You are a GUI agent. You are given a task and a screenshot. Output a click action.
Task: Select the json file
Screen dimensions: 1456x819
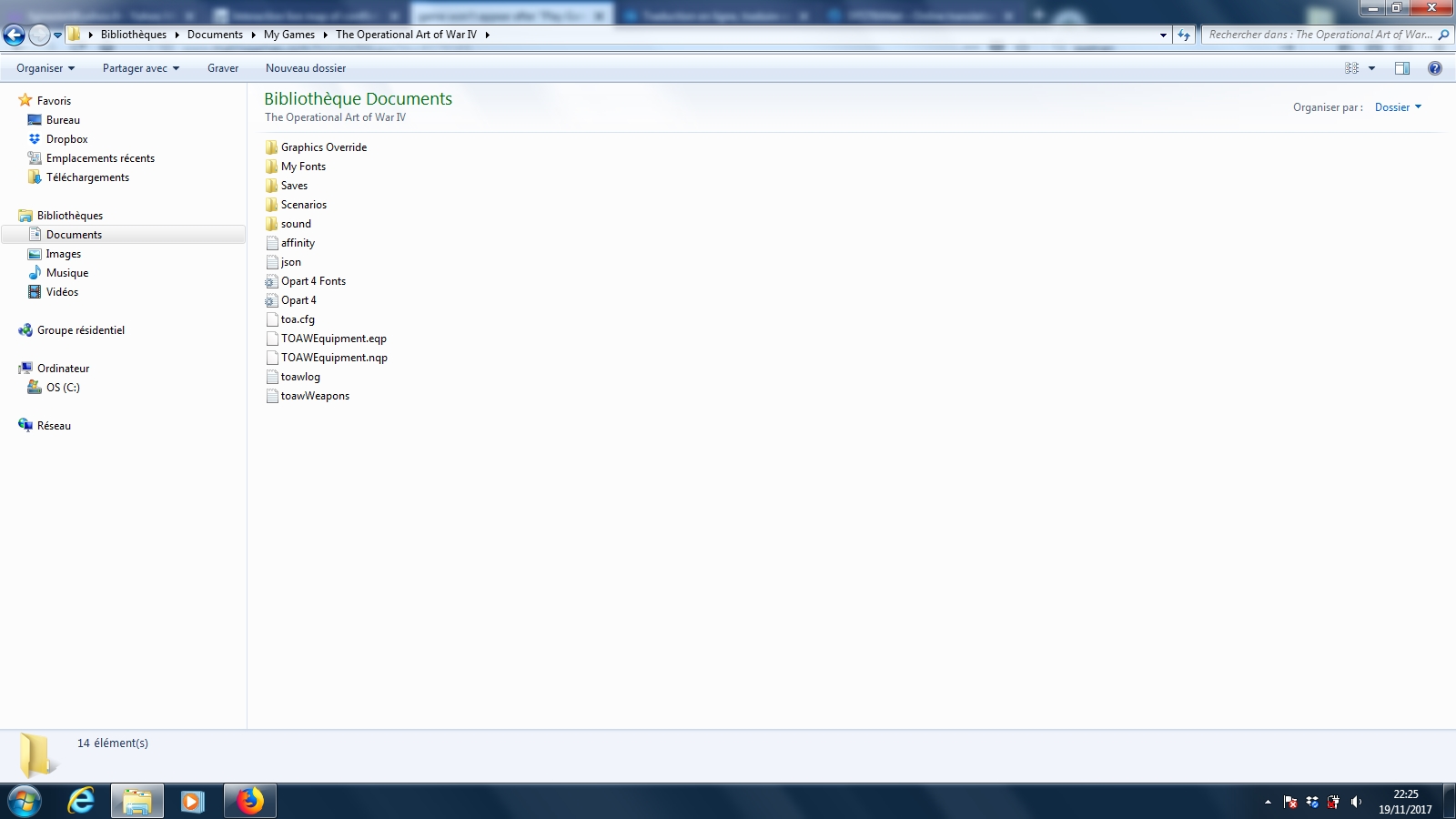[x=290, y=262]
